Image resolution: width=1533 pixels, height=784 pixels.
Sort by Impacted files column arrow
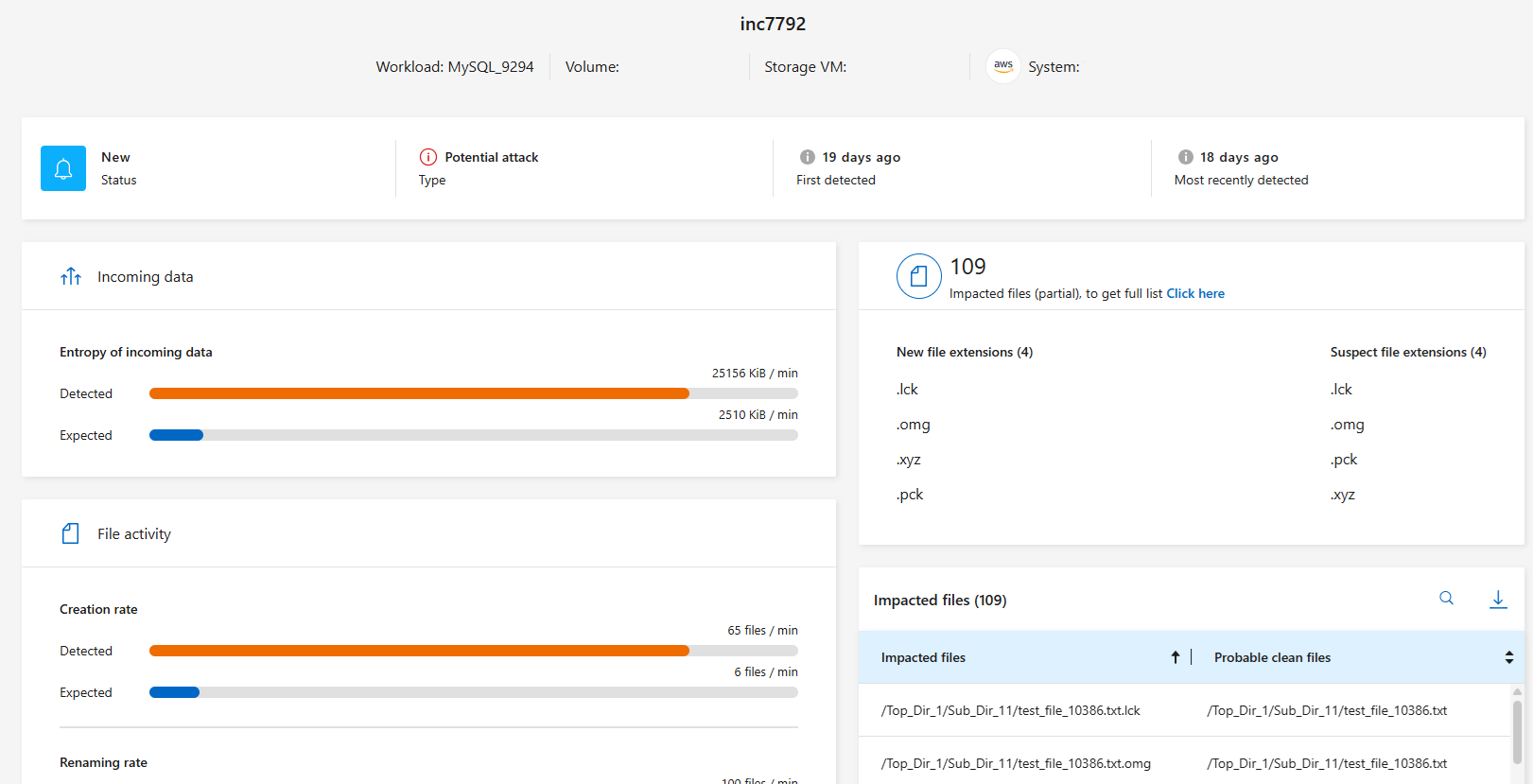(x=1176, y=657)
